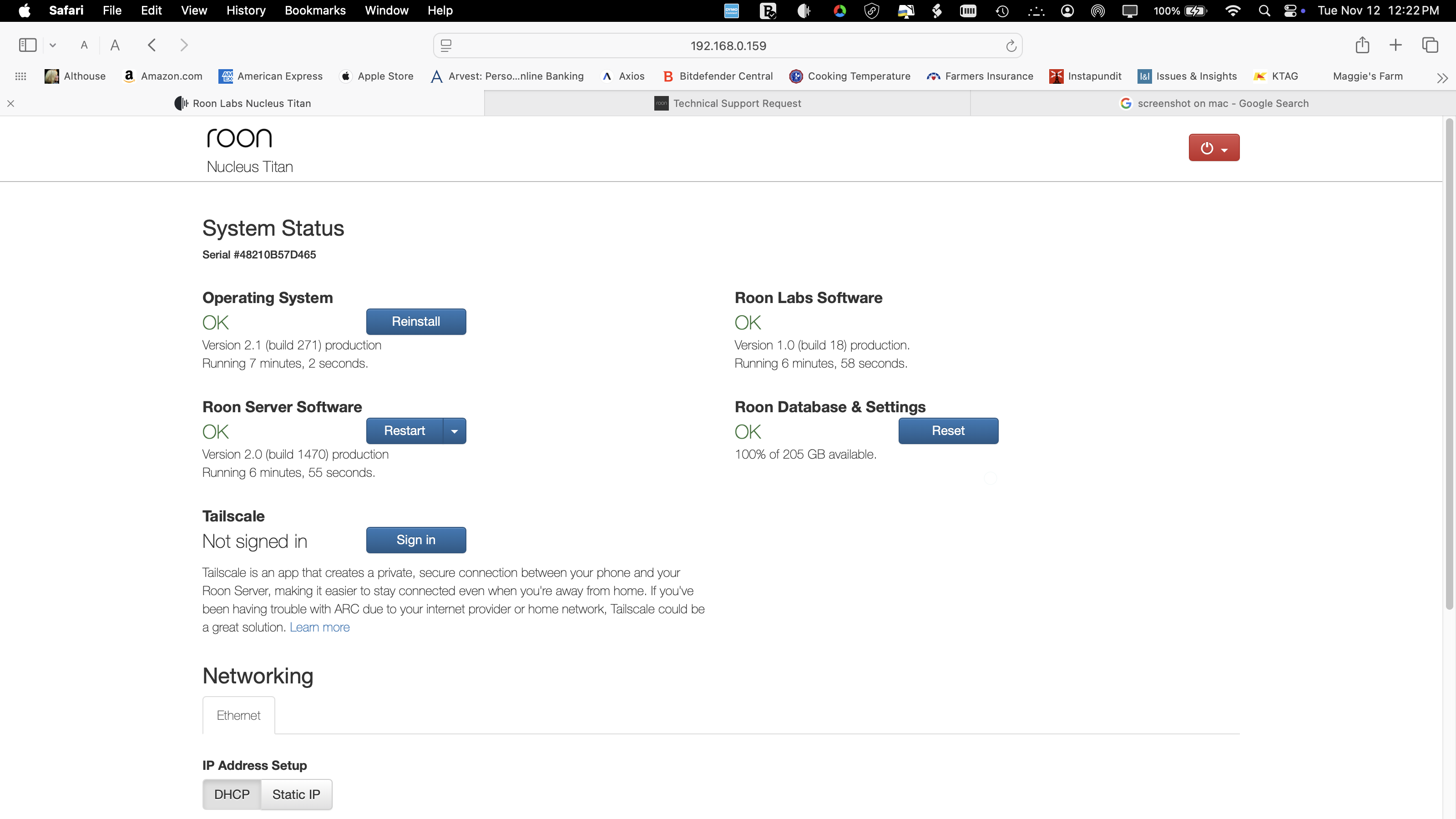Reload the current page
Screen dimensions: 1456x819
(1011, 46)
